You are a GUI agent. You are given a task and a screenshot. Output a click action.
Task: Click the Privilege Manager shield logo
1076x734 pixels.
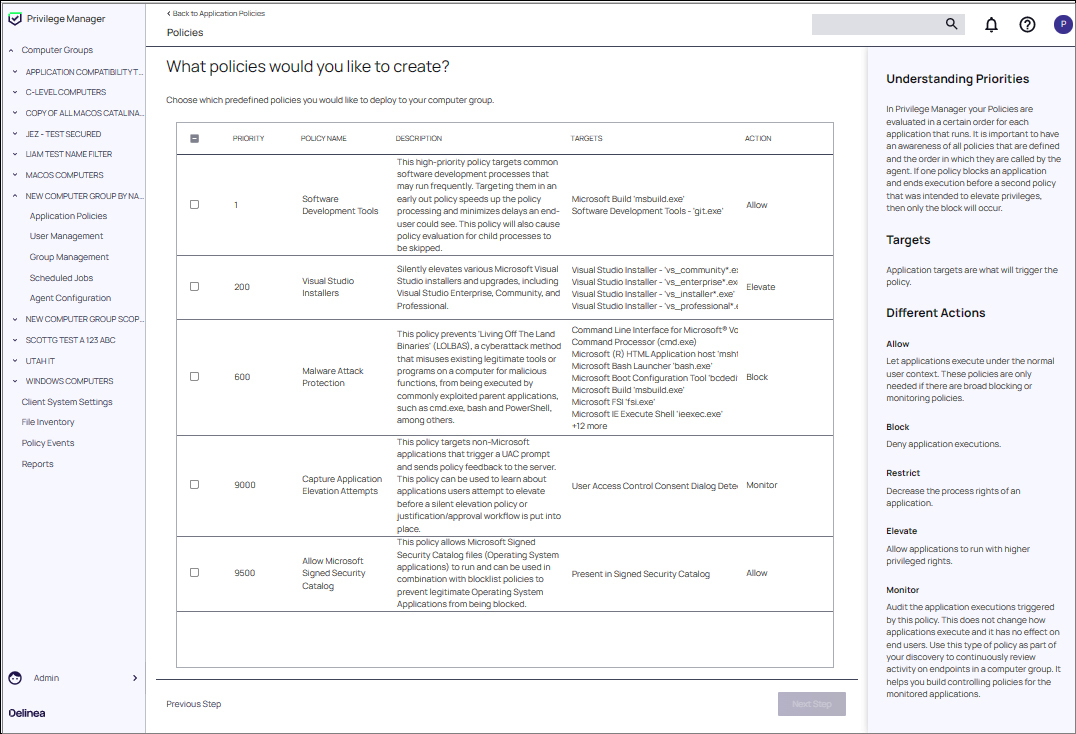13,17
